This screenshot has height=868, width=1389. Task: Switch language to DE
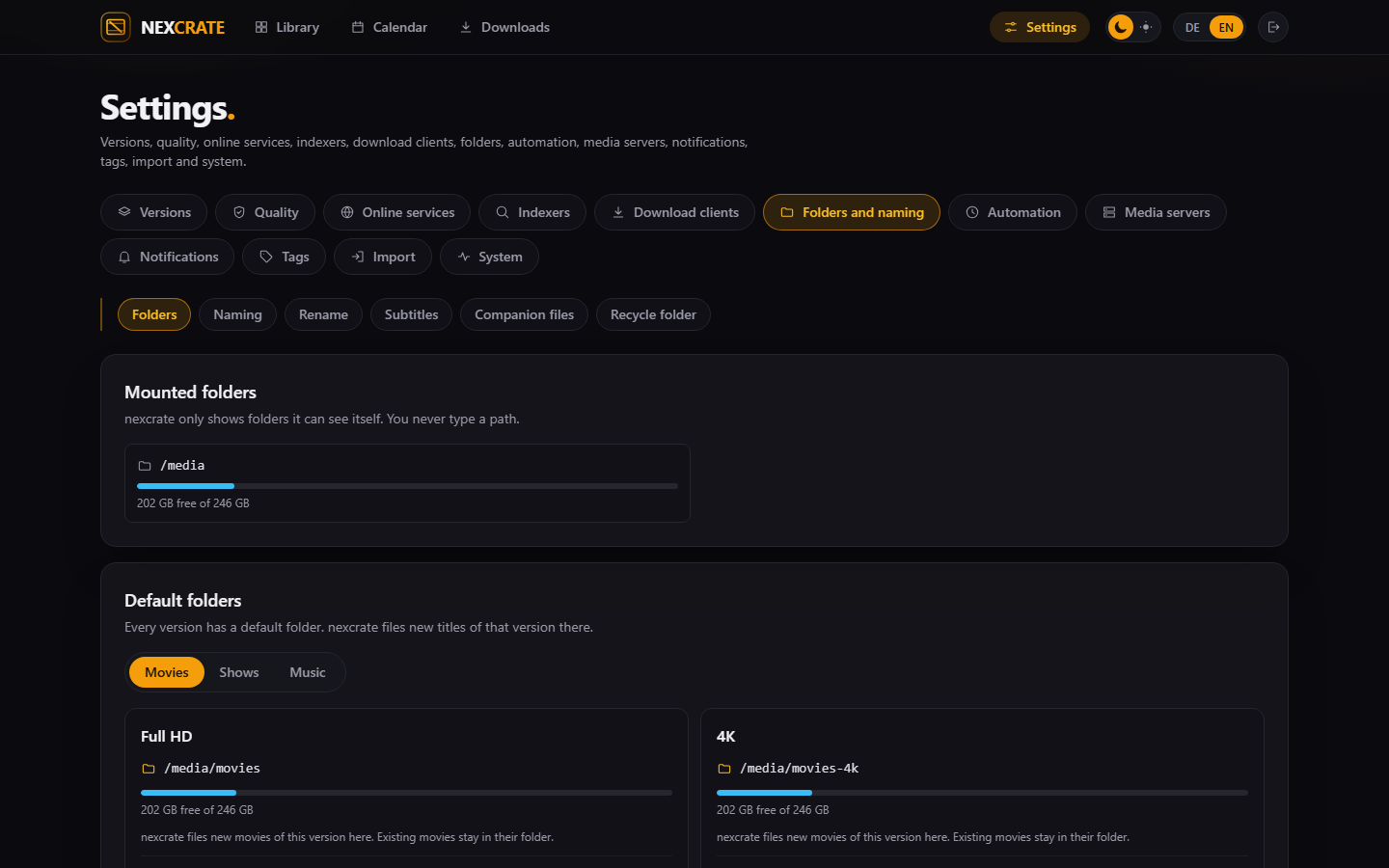click(x=1192, y=27)
